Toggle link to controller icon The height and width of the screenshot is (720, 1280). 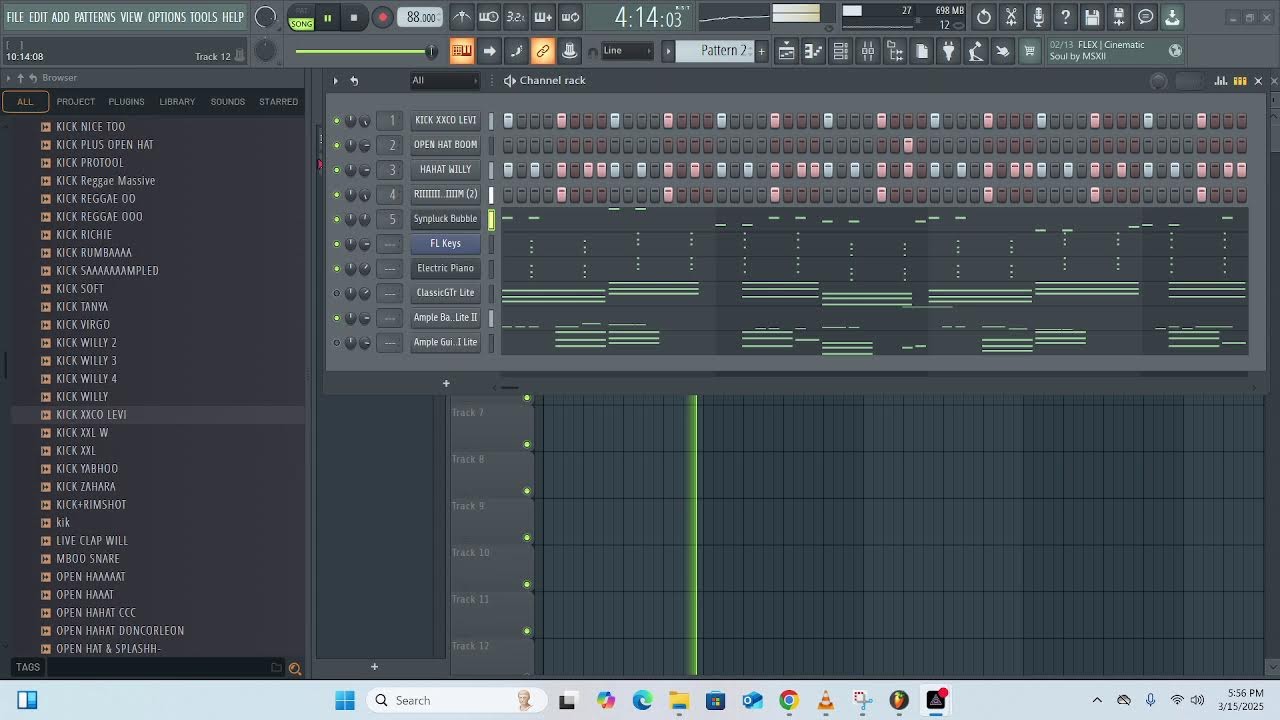pos(543,51)
